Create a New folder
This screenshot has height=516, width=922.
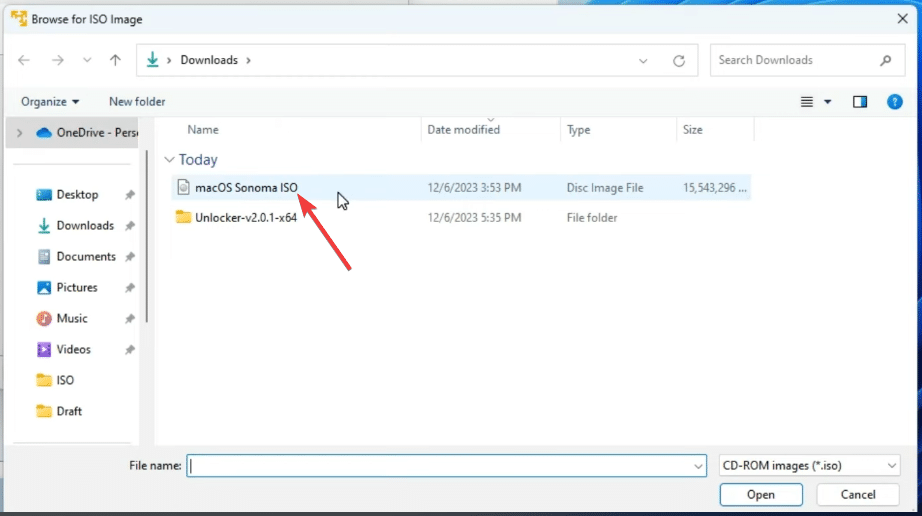click(x=137, y=102)
